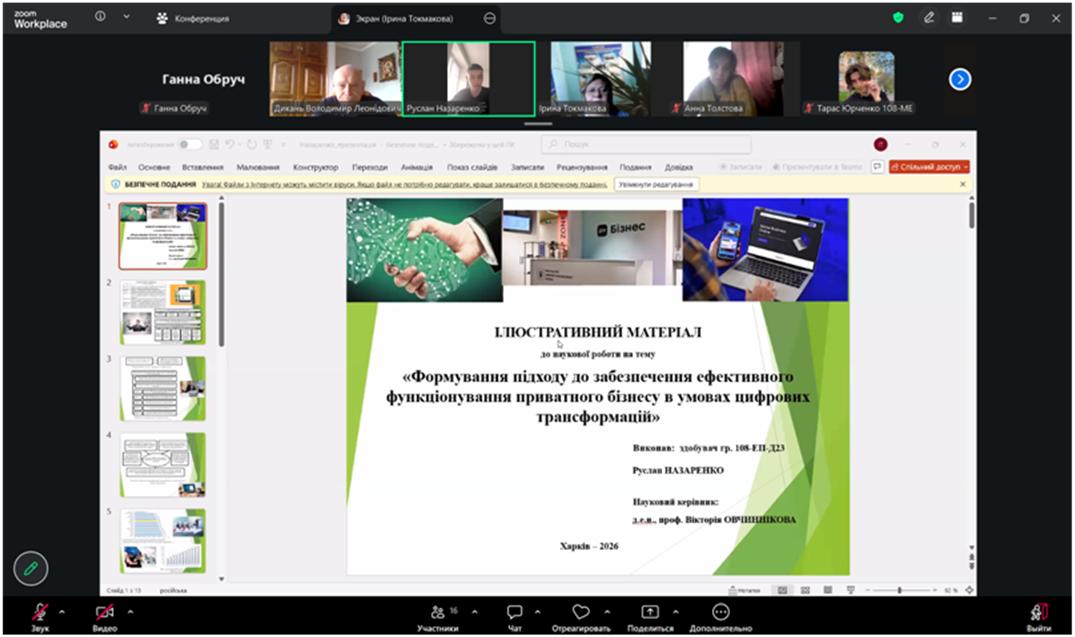This screenshot has width=1075, height=637.
Task: Open the Участники participants panel
Action: pyautogui.click(x=438, y=612)
